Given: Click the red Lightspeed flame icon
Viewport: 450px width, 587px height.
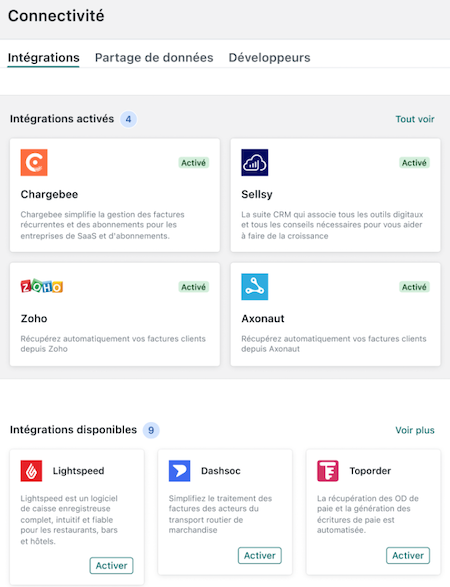Looking at the screenshot, I should tap(31, 471).
